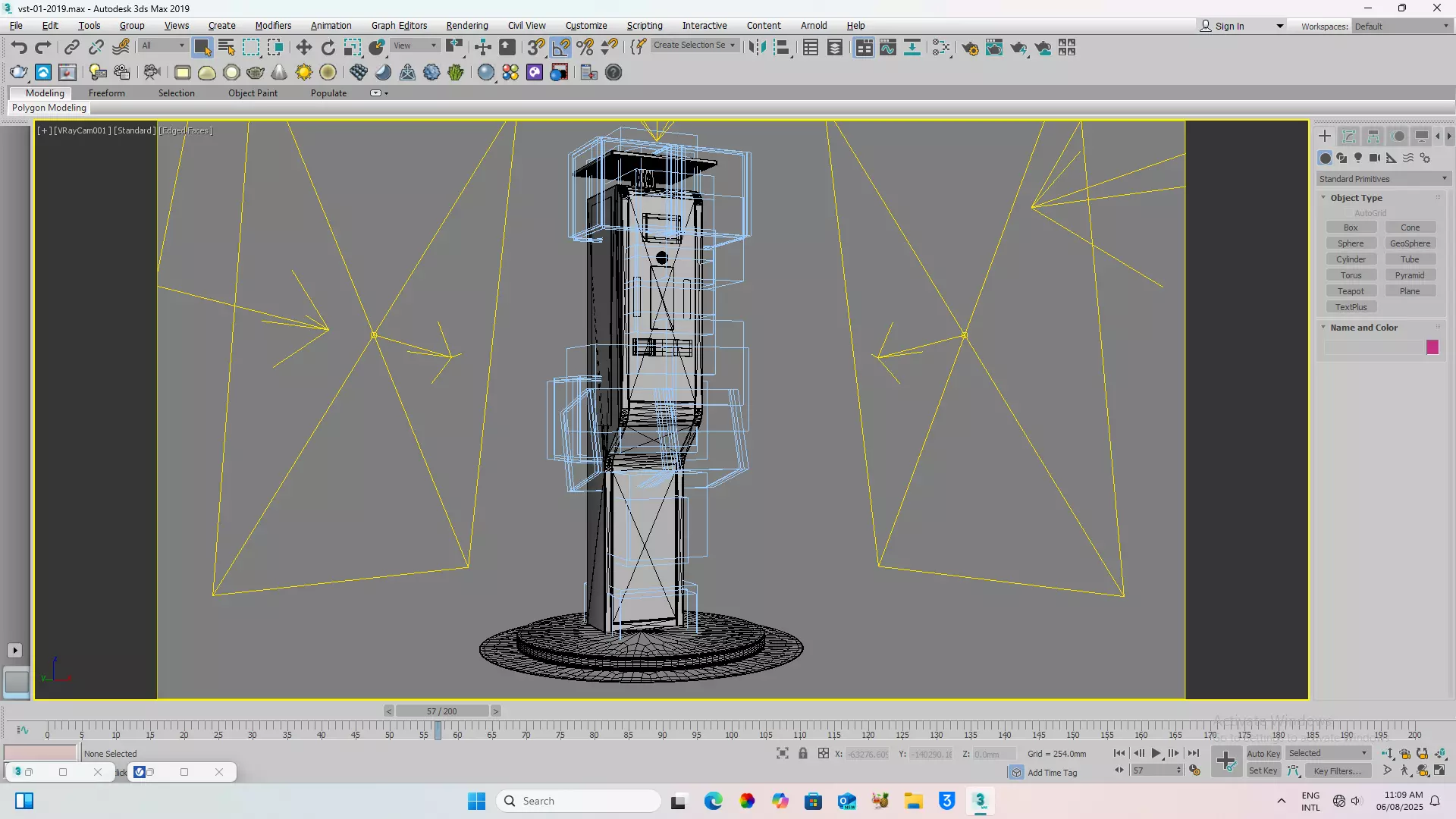Collapse the Object Type rollout
Image resolution: width=1456 pixels, height=819 pixels.
click(x=1355, y=198)
